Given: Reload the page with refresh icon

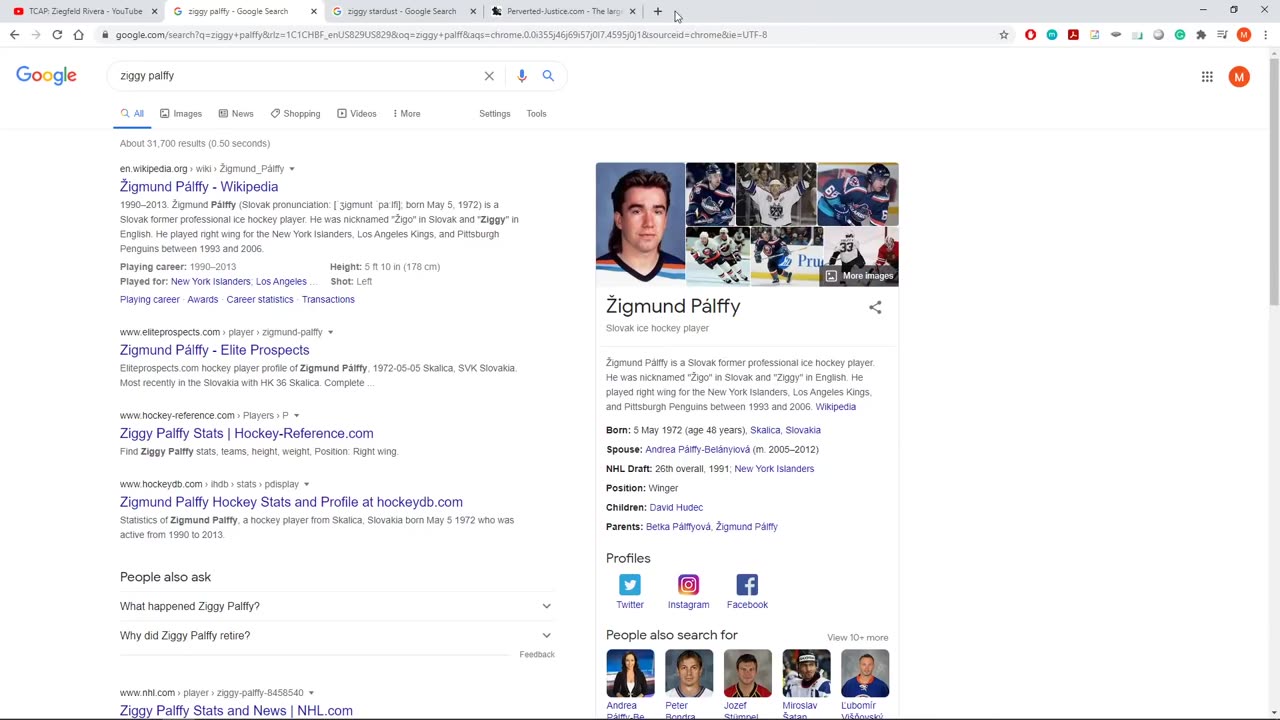Looking at the screenshot, I should point(57,35).
